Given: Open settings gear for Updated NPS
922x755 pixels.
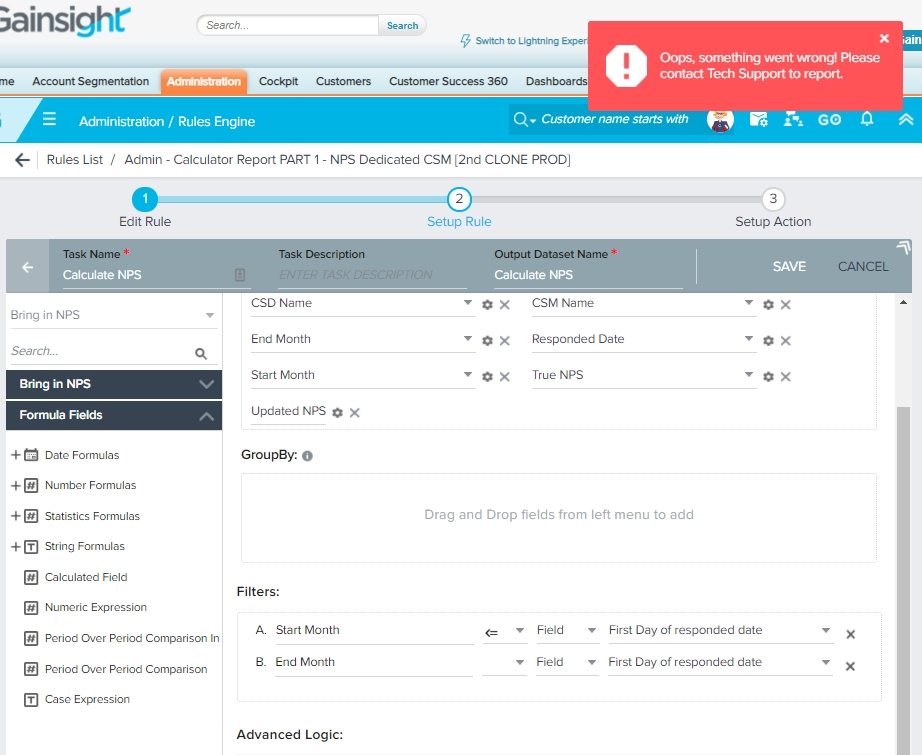Looking at the screenshot, I should click(338, 413).
